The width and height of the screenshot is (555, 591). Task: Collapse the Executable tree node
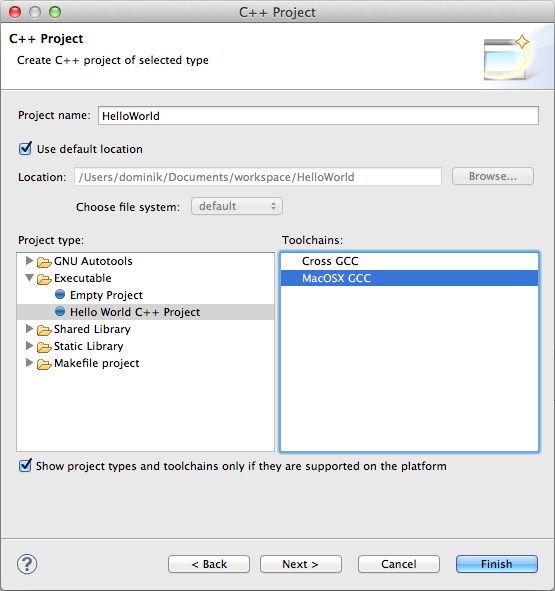coord(29,278)
